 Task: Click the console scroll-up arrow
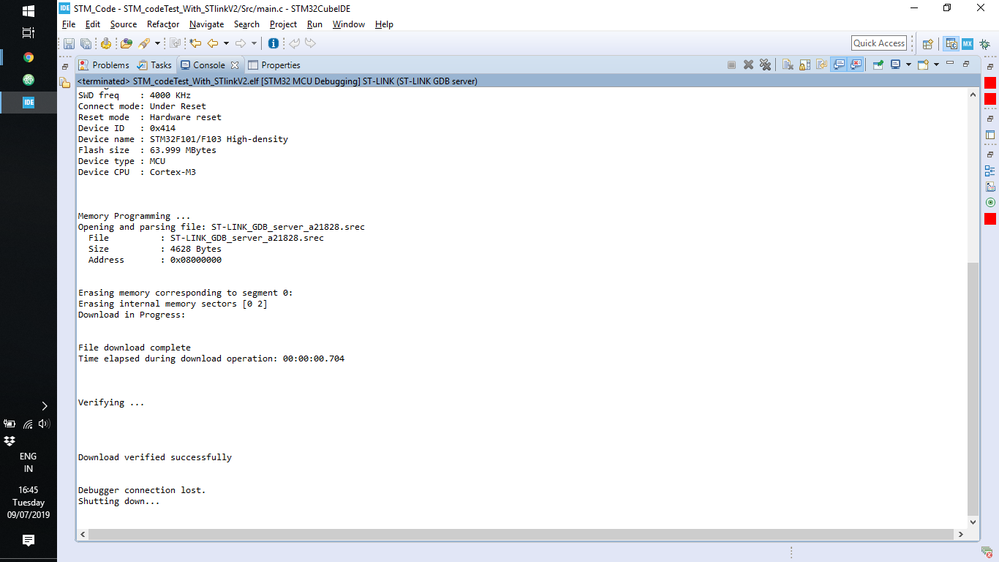(972, 94)
